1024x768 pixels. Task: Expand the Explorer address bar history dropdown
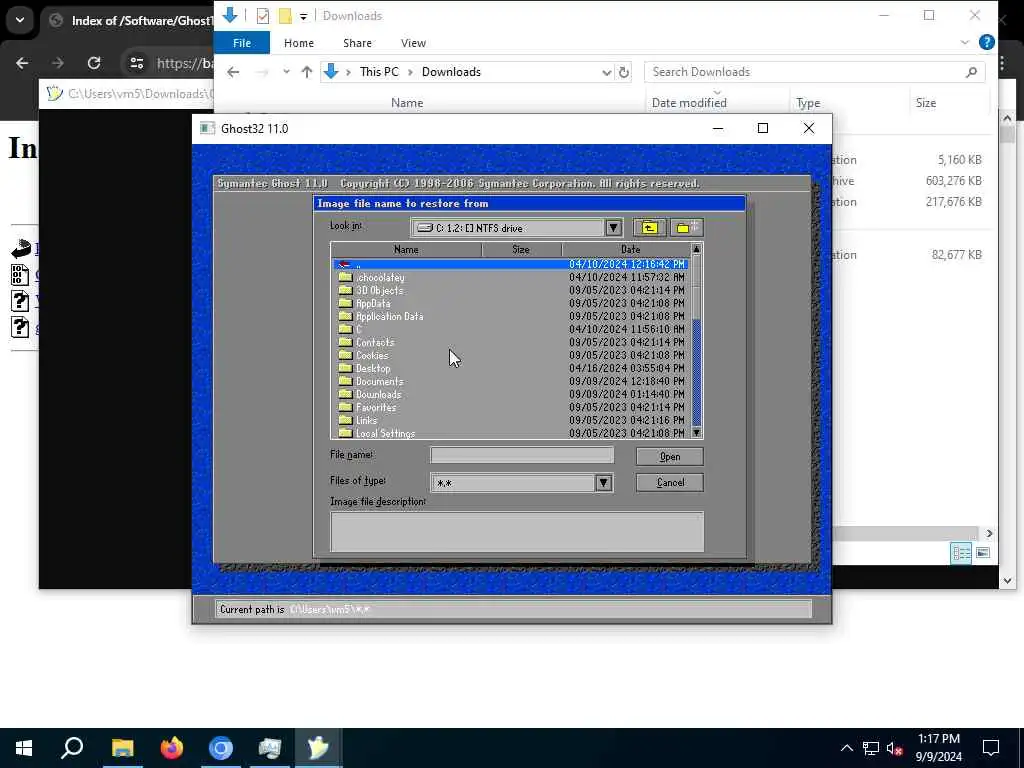point(606,72)
